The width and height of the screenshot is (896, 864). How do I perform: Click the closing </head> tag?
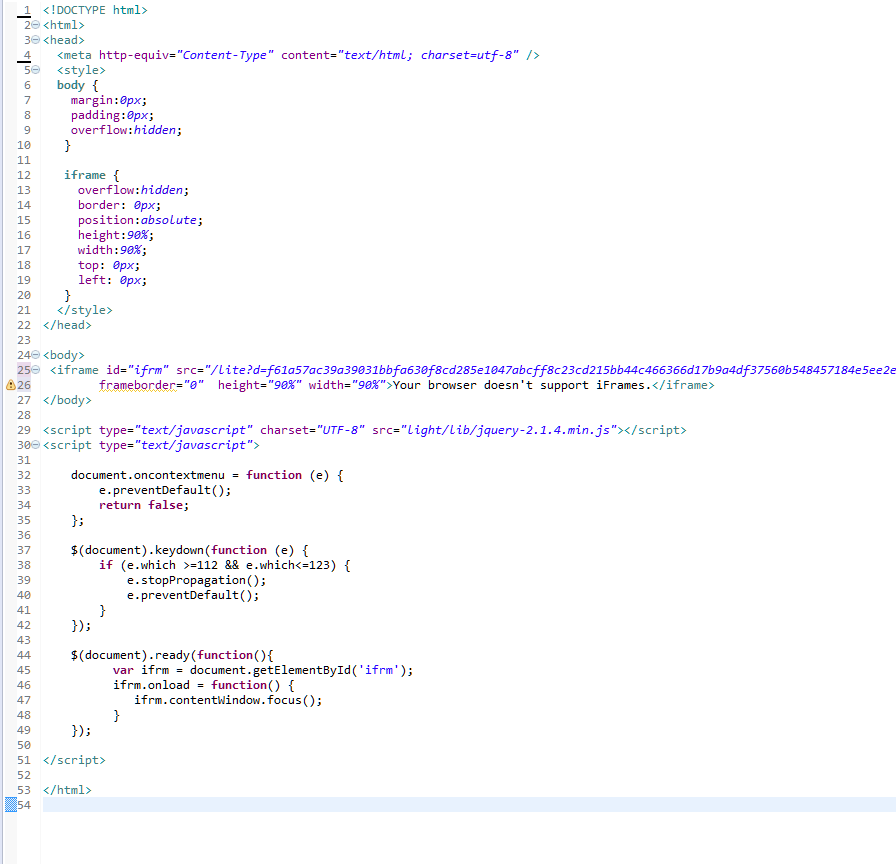pos(67,325)
